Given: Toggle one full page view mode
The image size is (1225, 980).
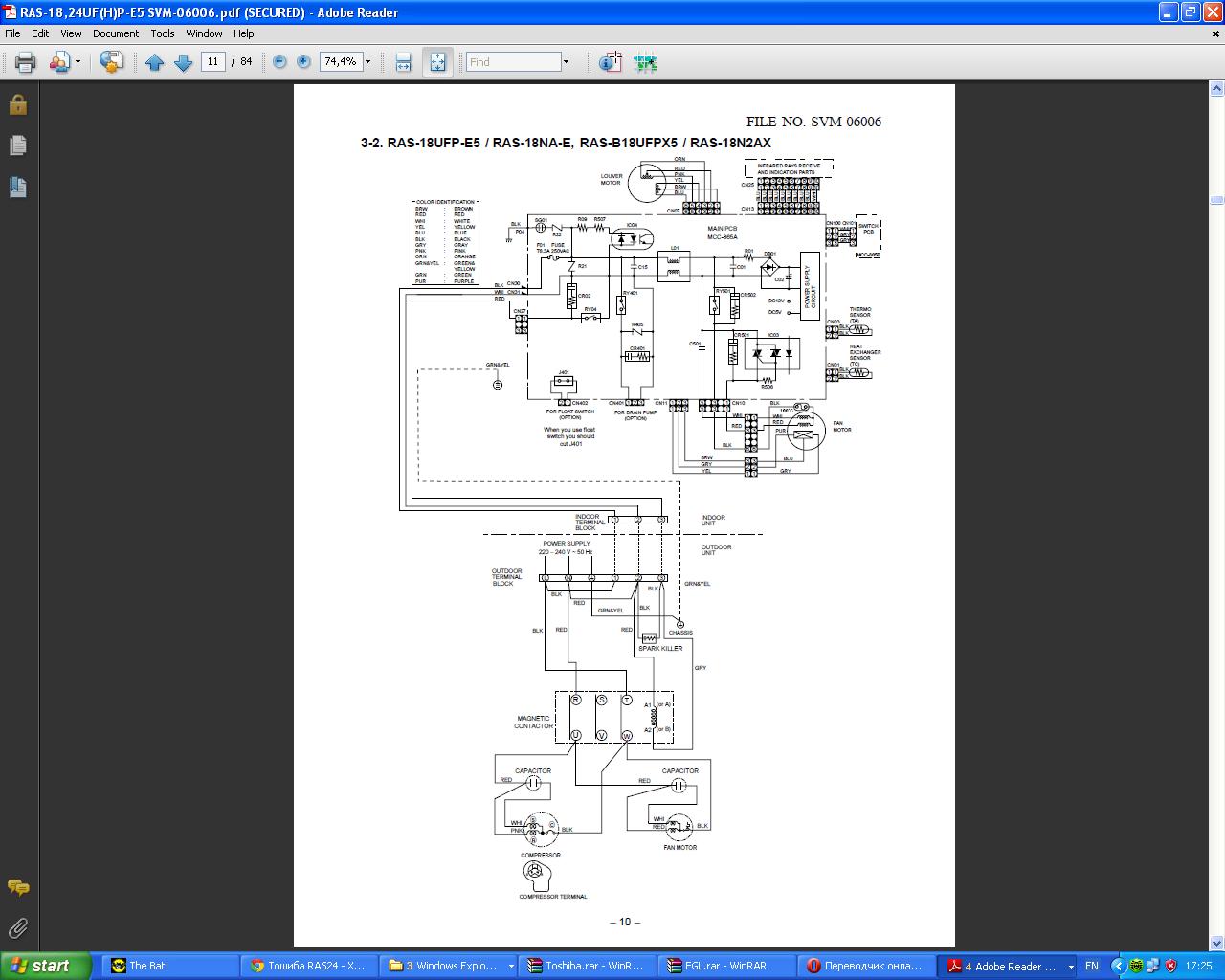Looking at the screenshot, I should coord(437,62).
